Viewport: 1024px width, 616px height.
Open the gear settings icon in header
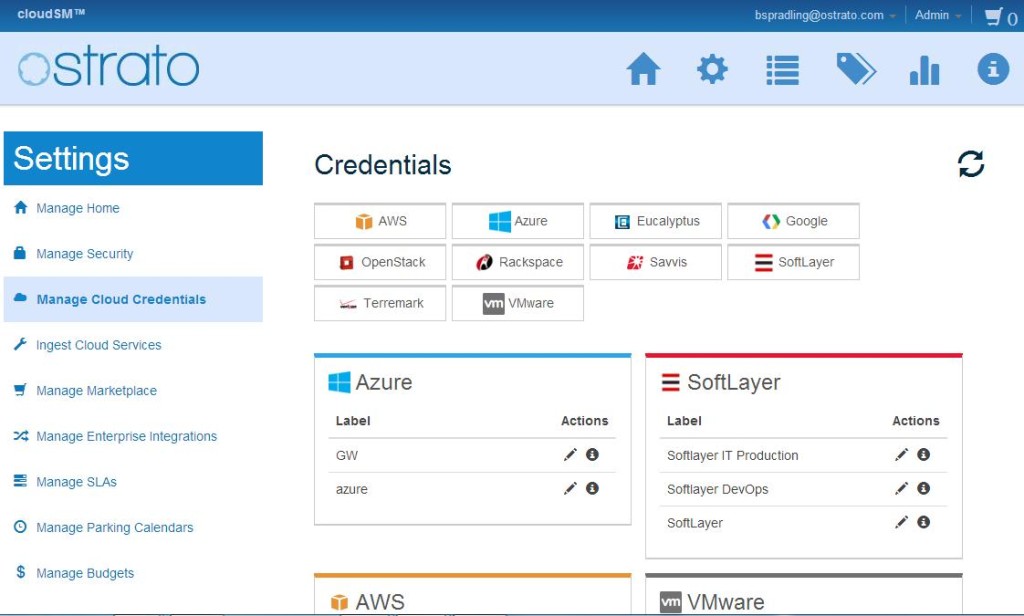pos(712,69)
